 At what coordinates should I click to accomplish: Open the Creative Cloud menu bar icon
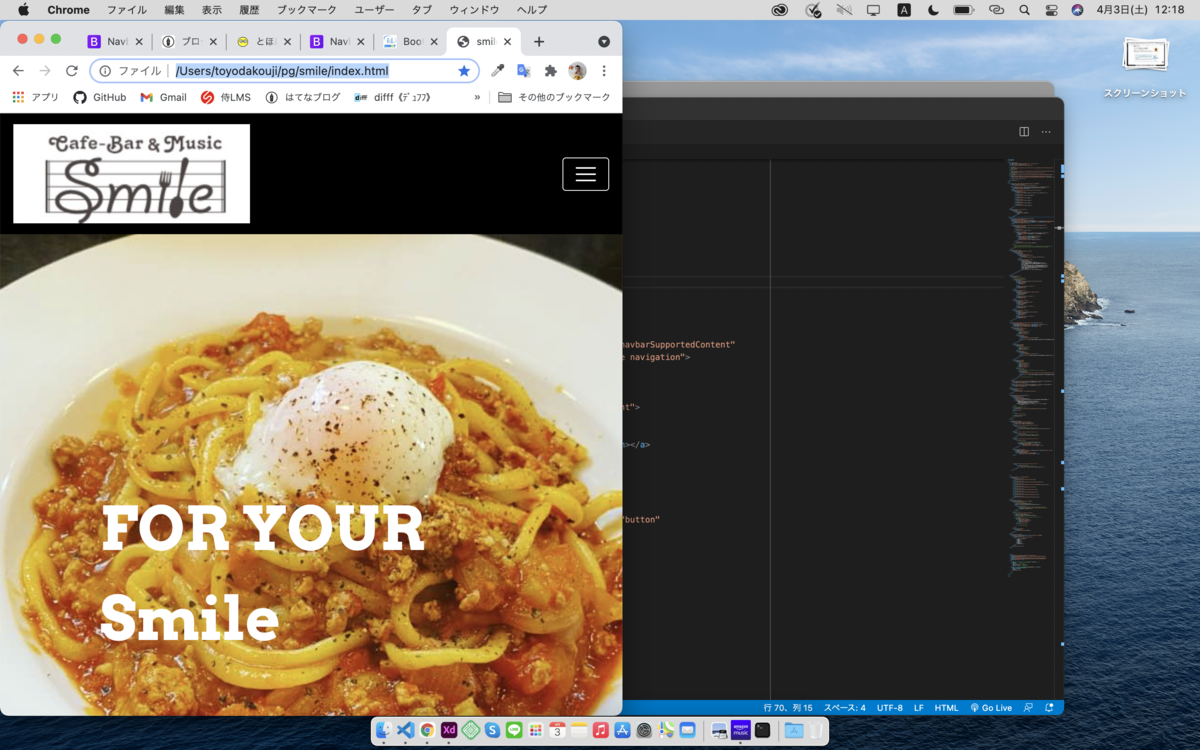pos(780,10)
